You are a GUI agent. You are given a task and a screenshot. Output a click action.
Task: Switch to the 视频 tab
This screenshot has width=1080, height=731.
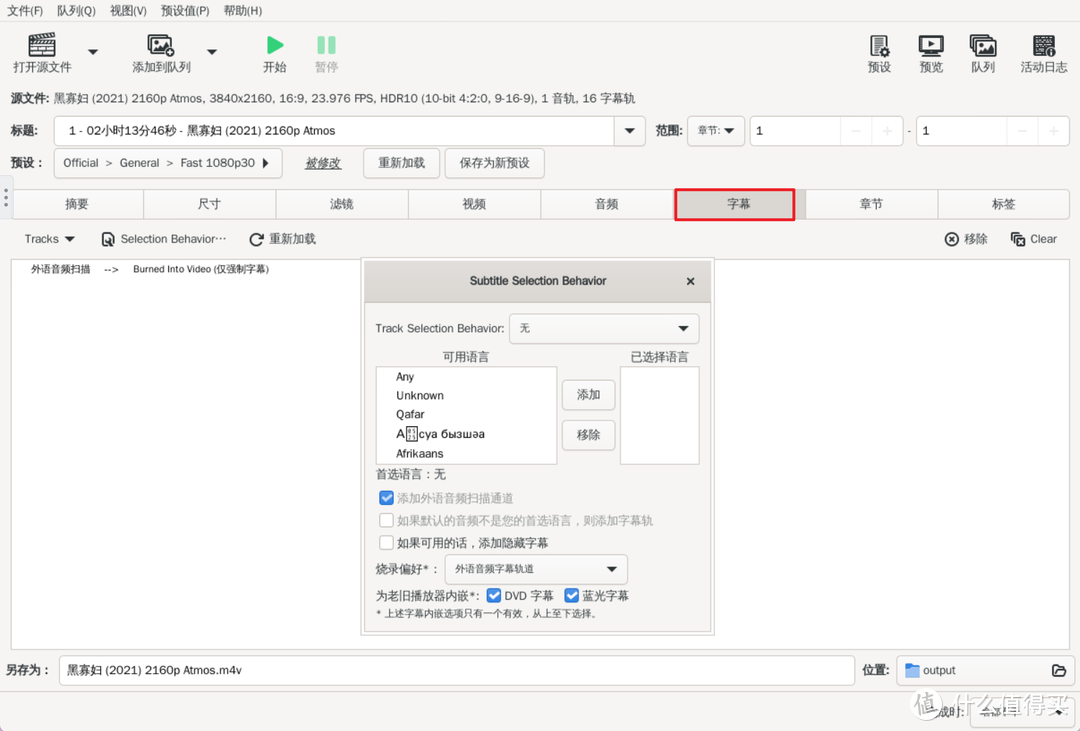(x=474, y=204)
